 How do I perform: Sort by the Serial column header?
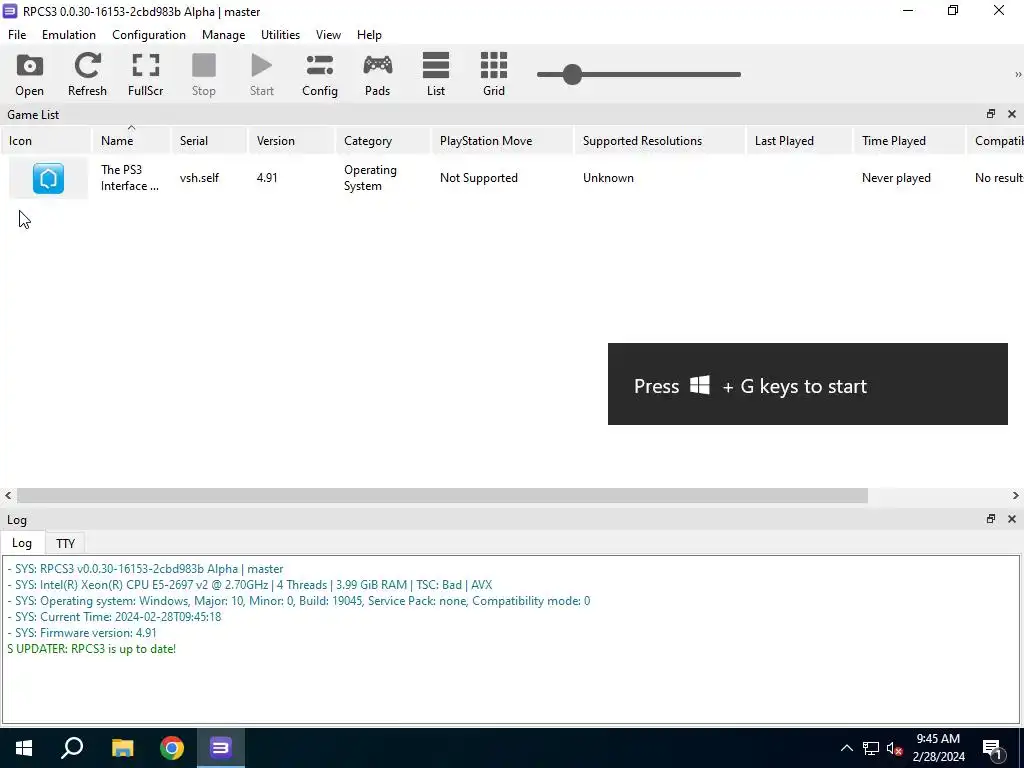(209, 140)
